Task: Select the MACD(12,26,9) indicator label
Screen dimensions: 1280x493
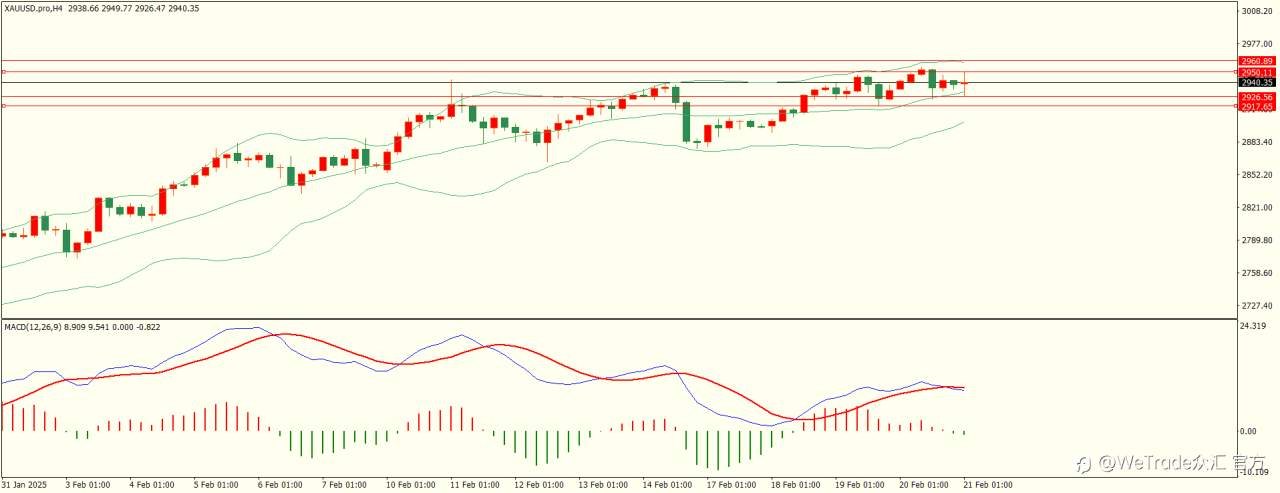Action: [x=33, y=327]
